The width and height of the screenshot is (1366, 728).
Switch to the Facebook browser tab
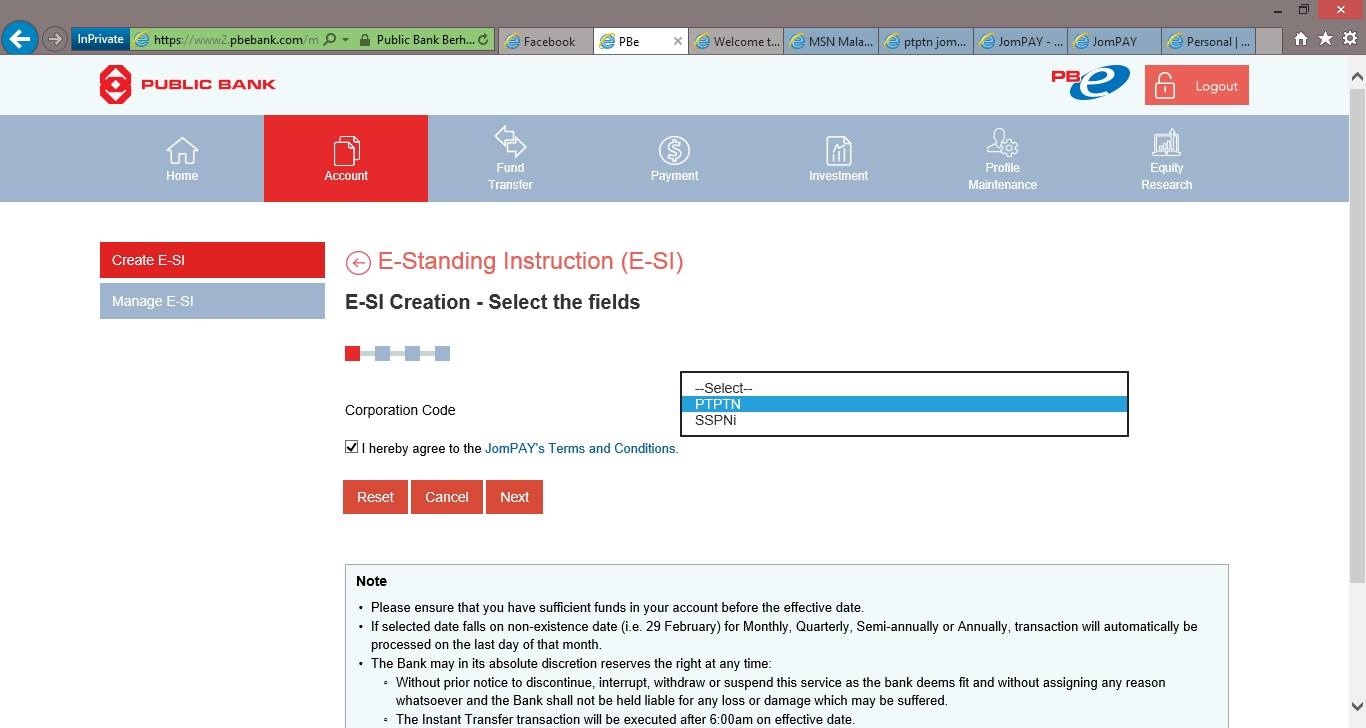544,41
